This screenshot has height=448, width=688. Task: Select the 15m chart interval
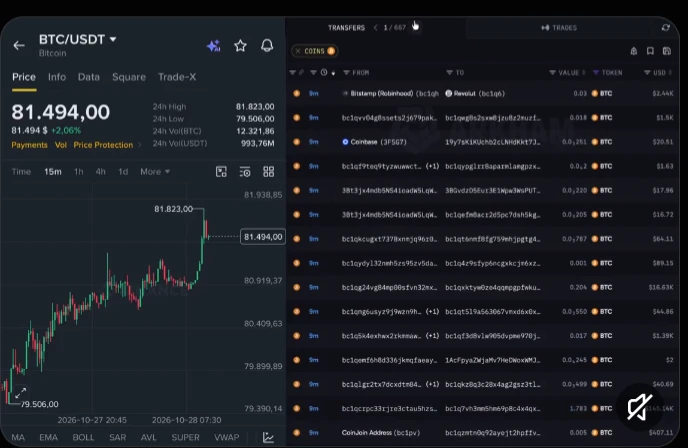coord(53,172)
